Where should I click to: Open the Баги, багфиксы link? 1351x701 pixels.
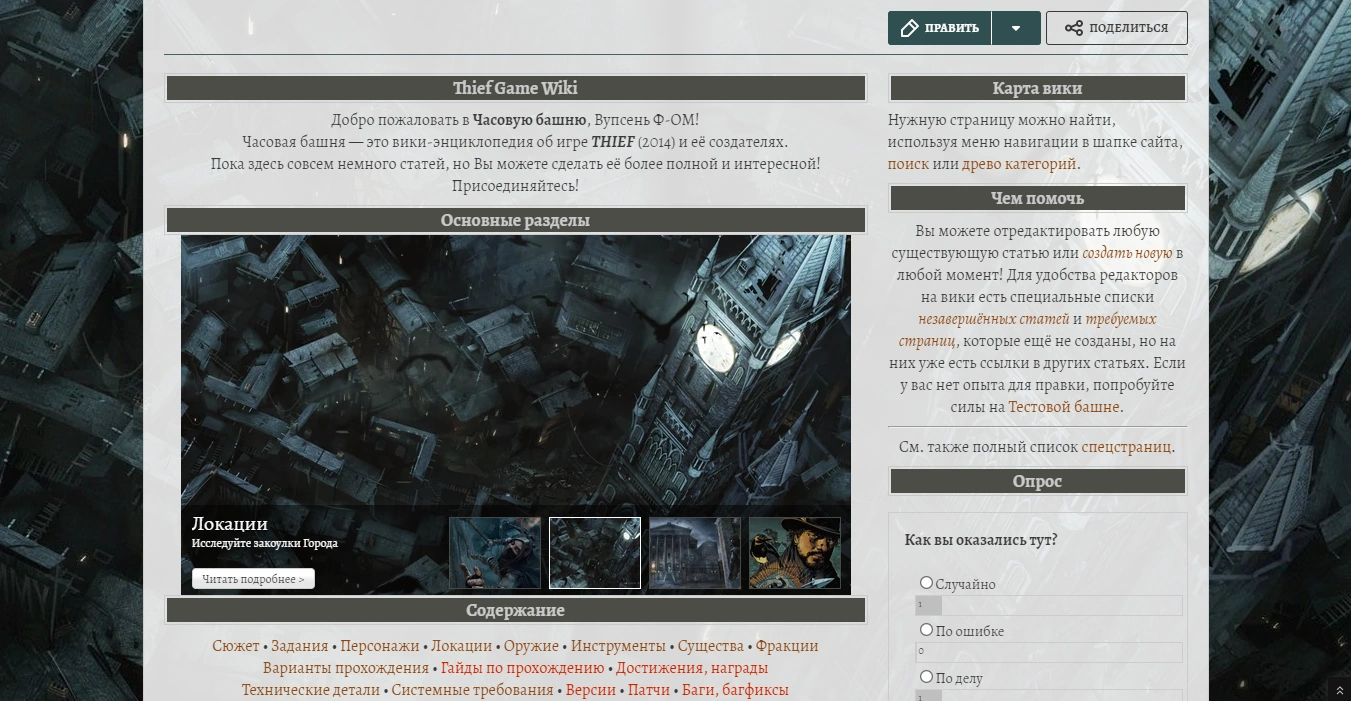735,690
